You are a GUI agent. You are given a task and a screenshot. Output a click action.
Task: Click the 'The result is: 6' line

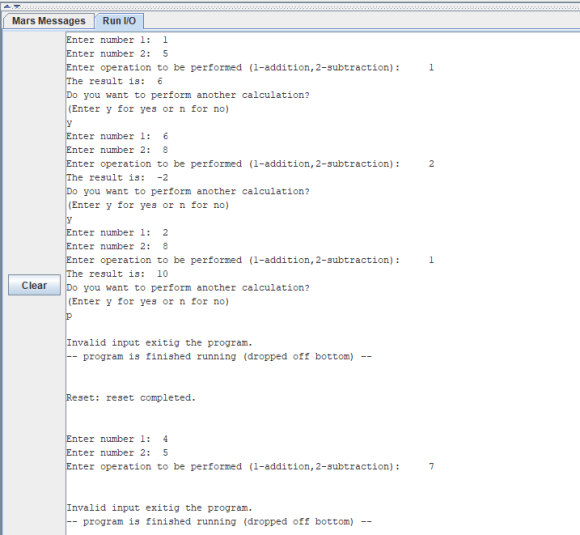pos(114,81)
